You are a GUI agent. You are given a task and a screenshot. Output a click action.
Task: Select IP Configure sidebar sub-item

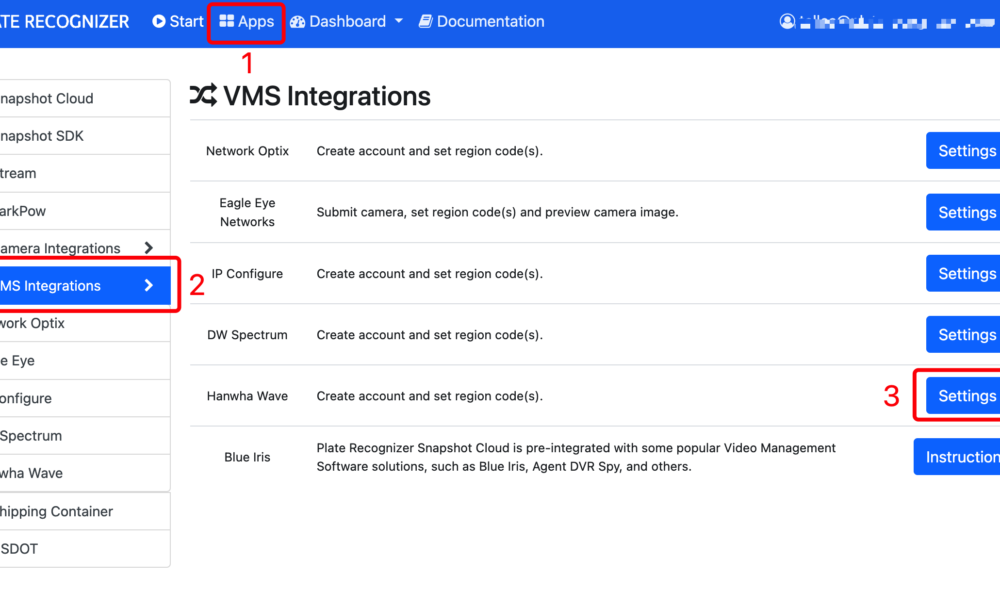(26, 398)
